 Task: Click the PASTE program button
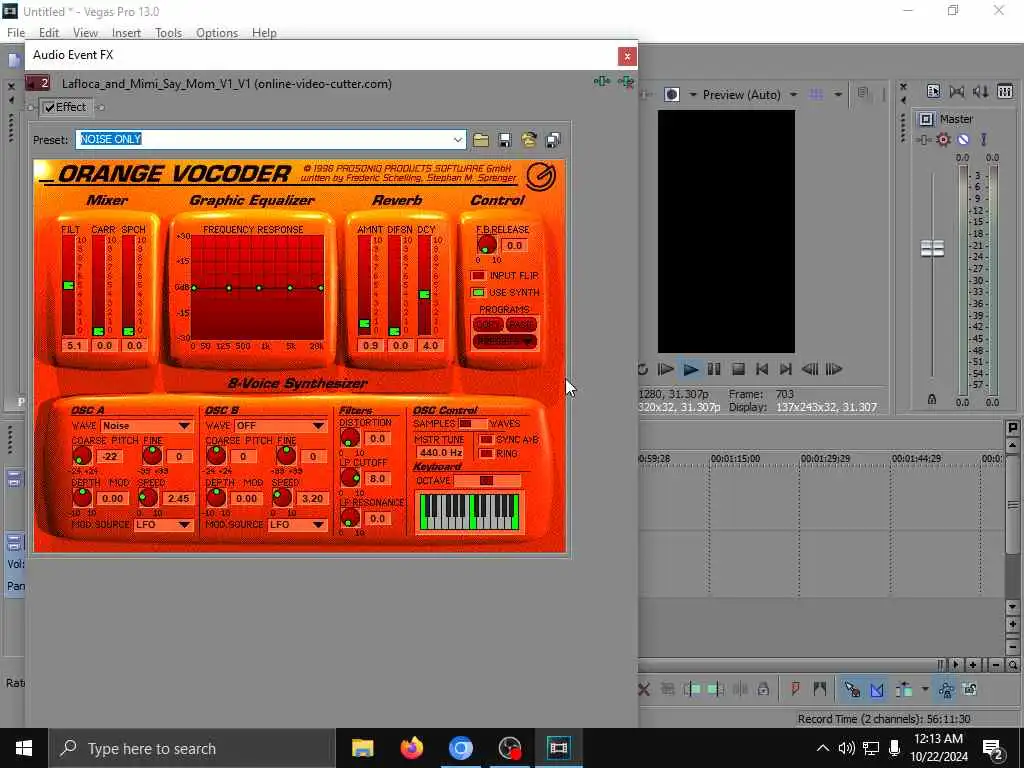[x=520, y=325]
